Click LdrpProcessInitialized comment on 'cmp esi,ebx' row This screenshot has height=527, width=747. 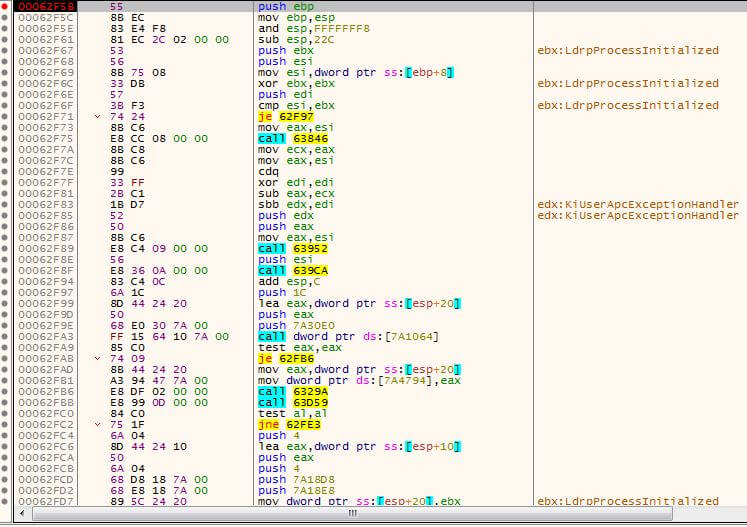tap(628, 105)
